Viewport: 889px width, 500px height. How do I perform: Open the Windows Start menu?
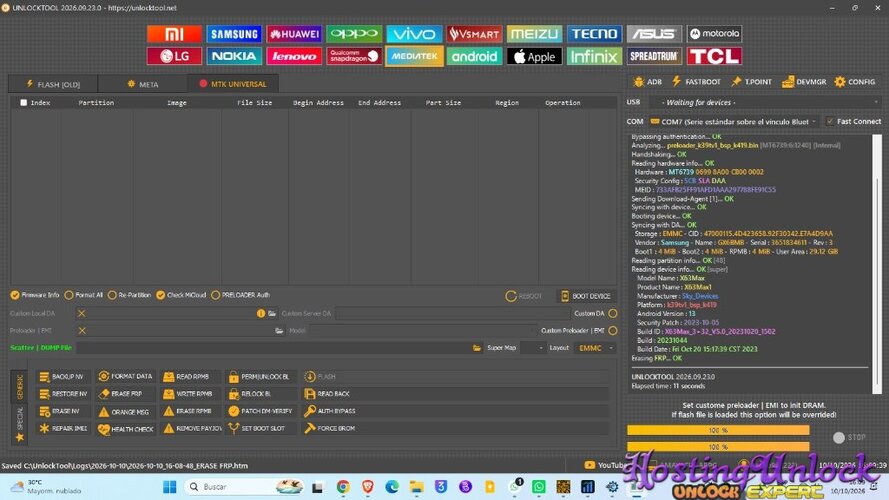(x=170, y=487)
